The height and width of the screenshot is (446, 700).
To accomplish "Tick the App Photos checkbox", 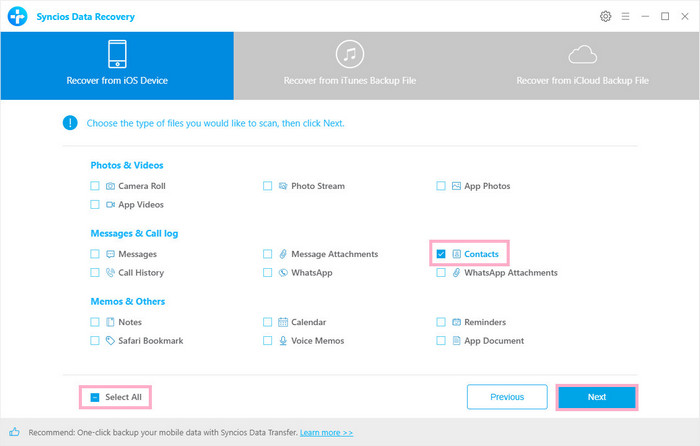I will point(441,186).
